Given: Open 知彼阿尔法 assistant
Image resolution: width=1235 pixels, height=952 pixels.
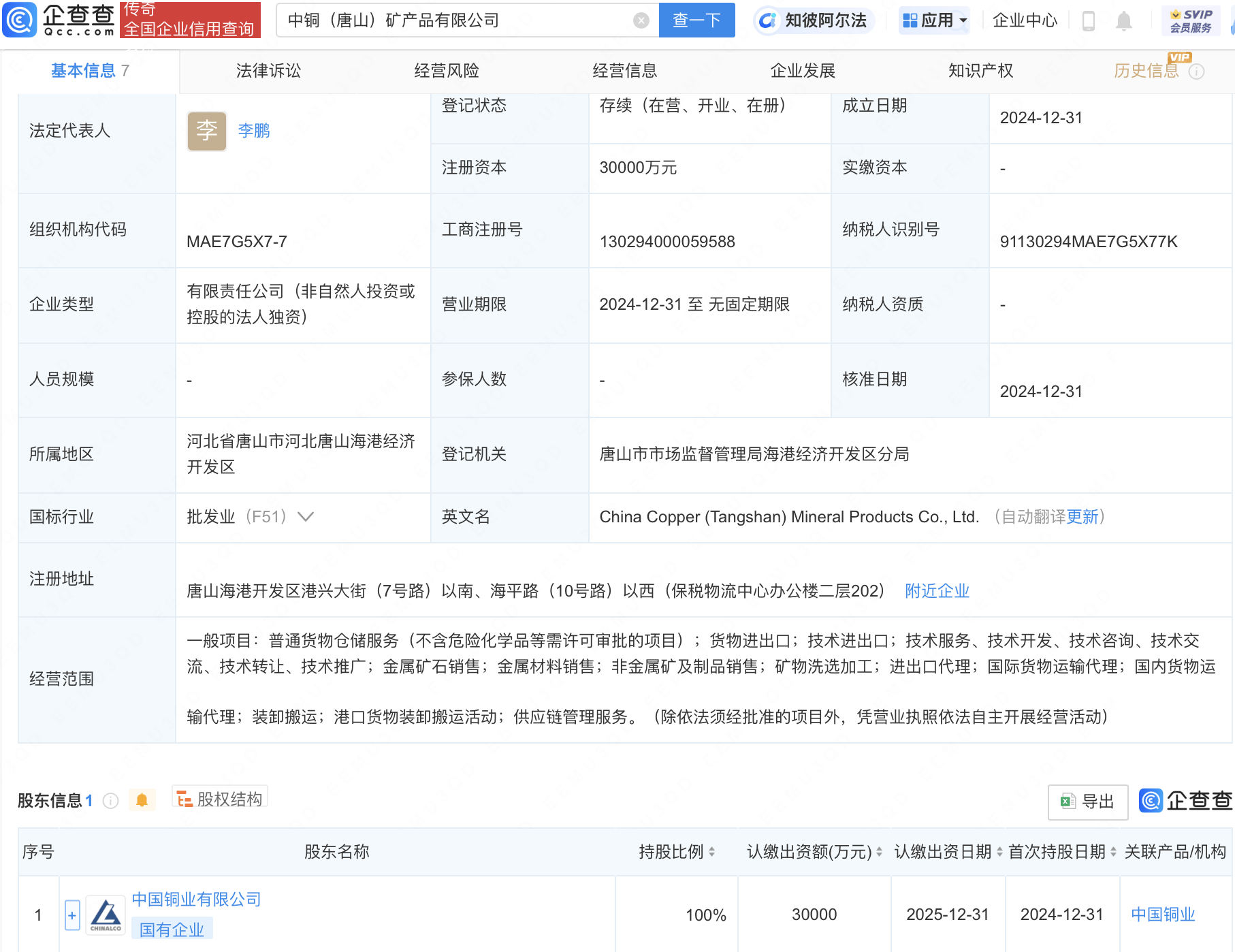Looking at the screenshot, I should (814, 20).
